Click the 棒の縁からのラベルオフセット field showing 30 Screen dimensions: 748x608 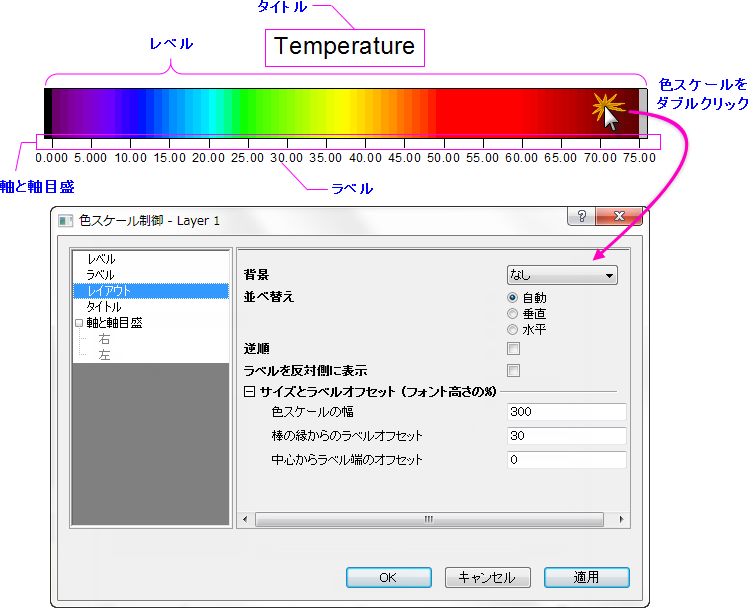pos(567,436)
